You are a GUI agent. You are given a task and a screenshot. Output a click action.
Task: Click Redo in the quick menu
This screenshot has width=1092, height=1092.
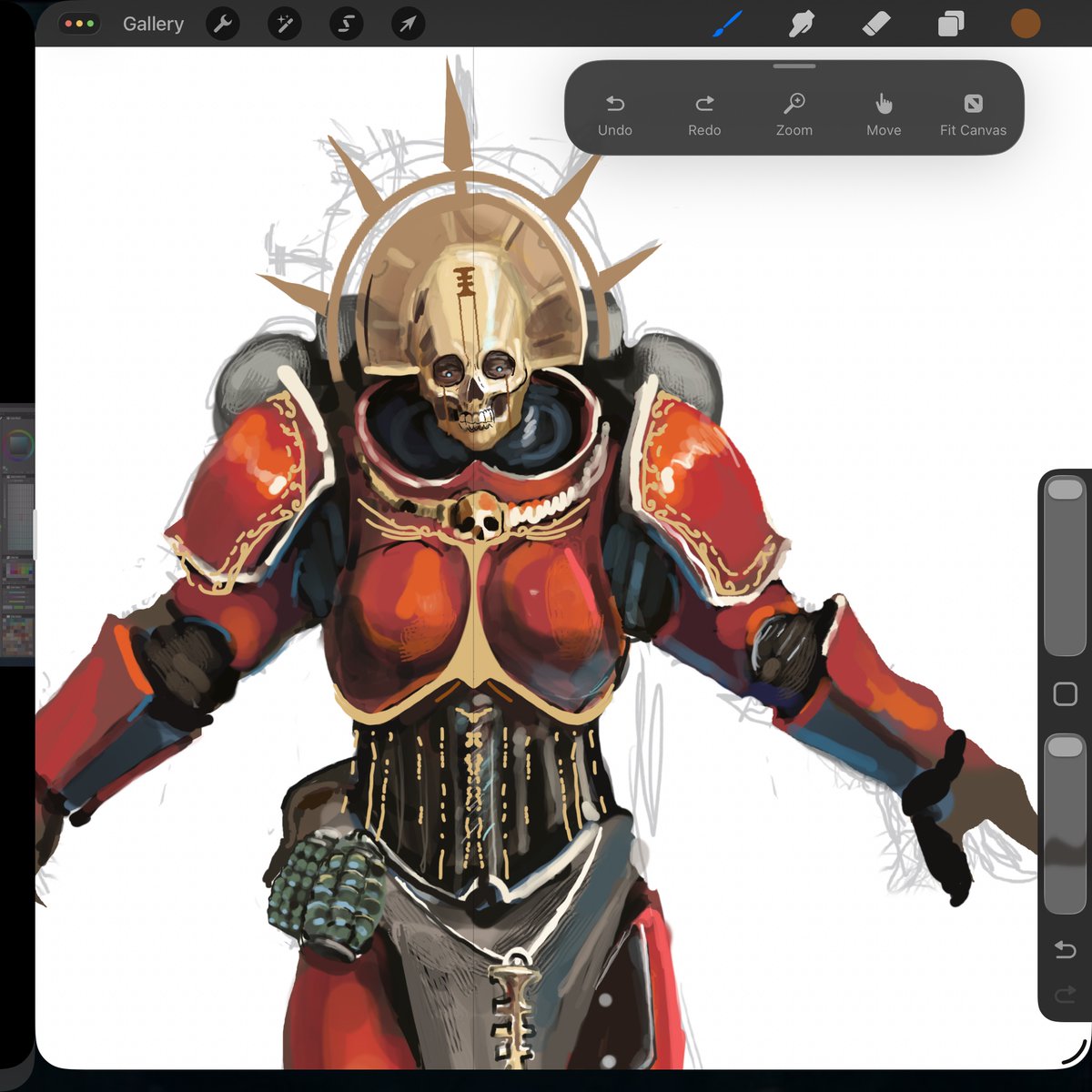pyautogui.click(x=704, y=116)
